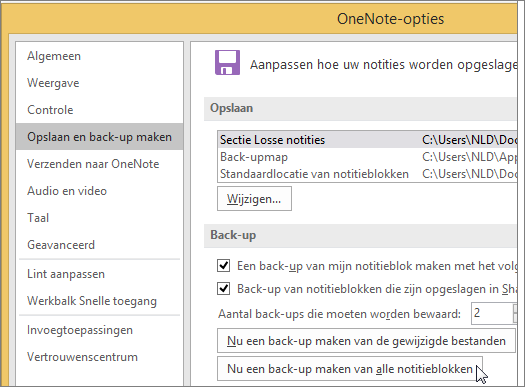
Task: Switch to the Weergave category
Action: click(99, 83)
